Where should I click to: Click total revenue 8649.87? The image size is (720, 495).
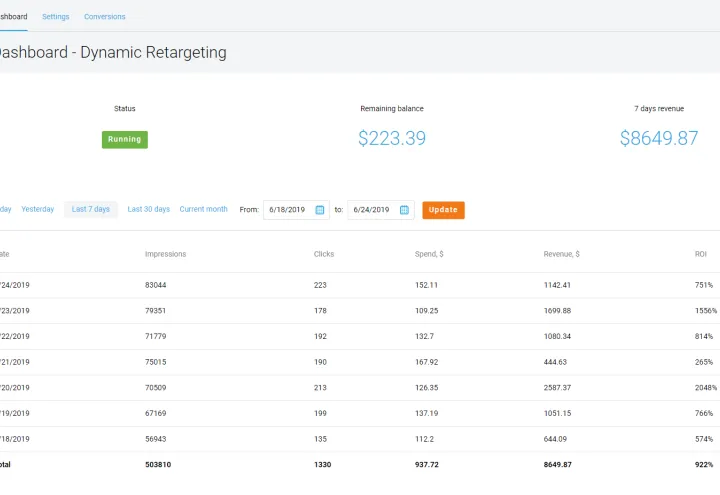coord(557,465)
